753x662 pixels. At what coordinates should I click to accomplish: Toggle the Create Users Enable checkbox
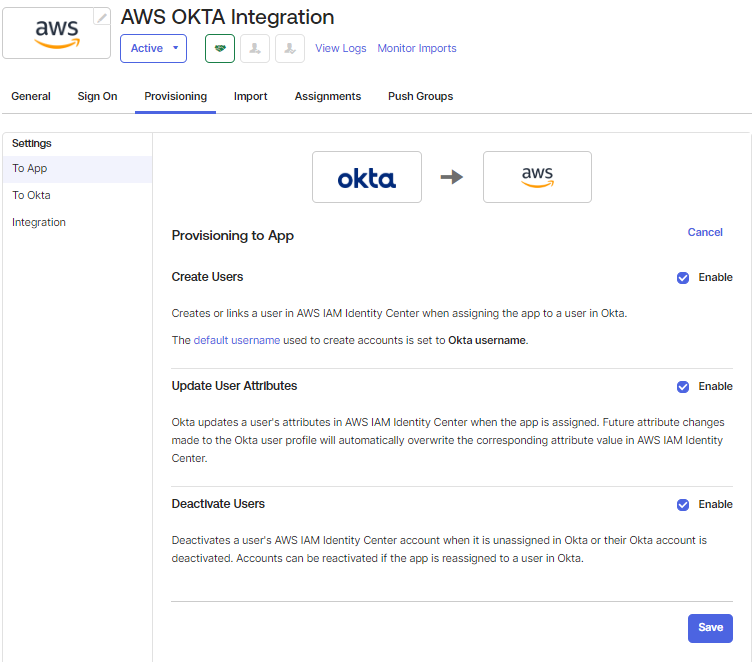point(683,278)
